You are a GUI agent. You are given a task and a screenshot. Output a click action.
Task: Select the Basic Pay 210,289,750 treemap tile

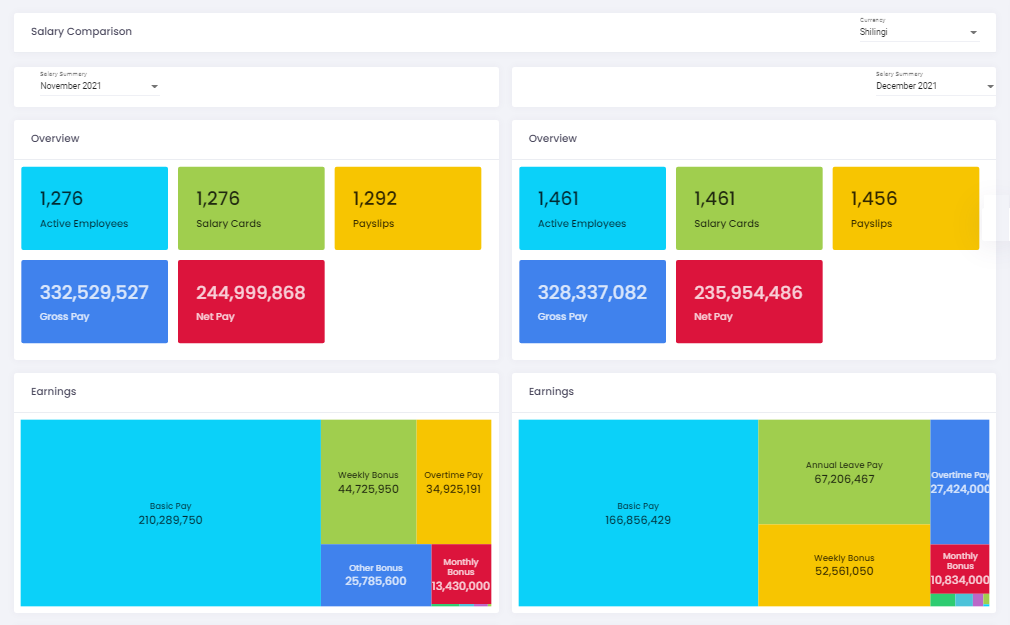tap(171, 513)
